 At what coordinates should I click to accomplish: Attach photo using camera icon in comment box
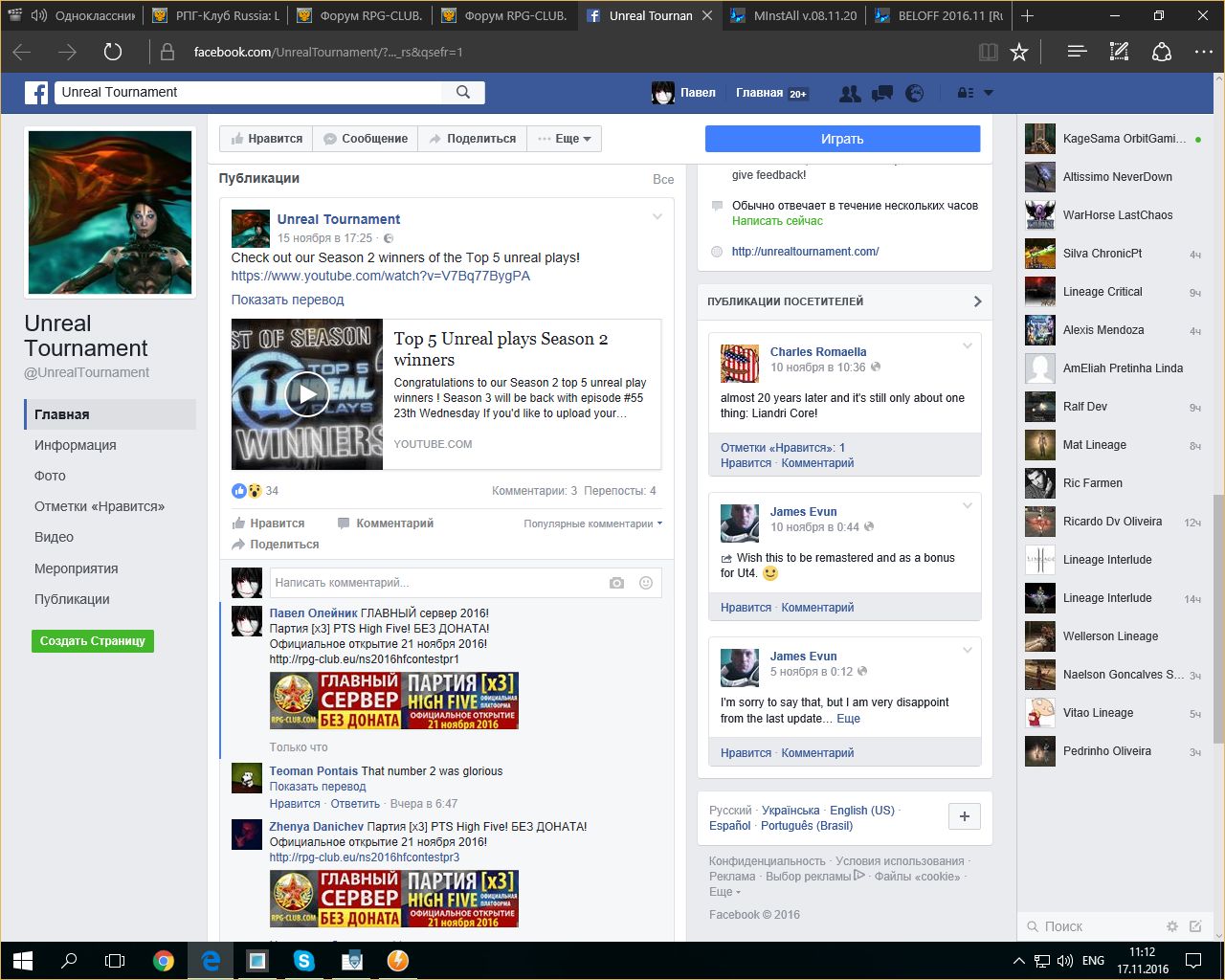pyautogui.click(x=616, y=583)
